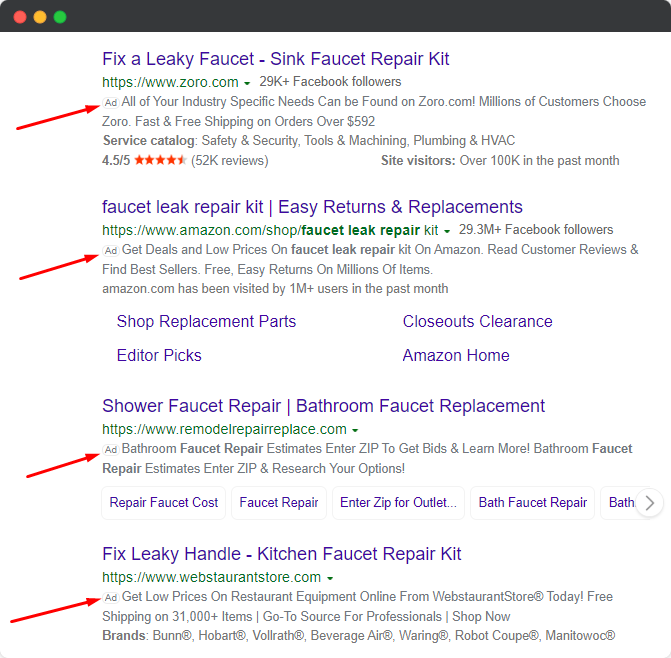
Task: Click the green maximize window button
Action: click(60, 17)
